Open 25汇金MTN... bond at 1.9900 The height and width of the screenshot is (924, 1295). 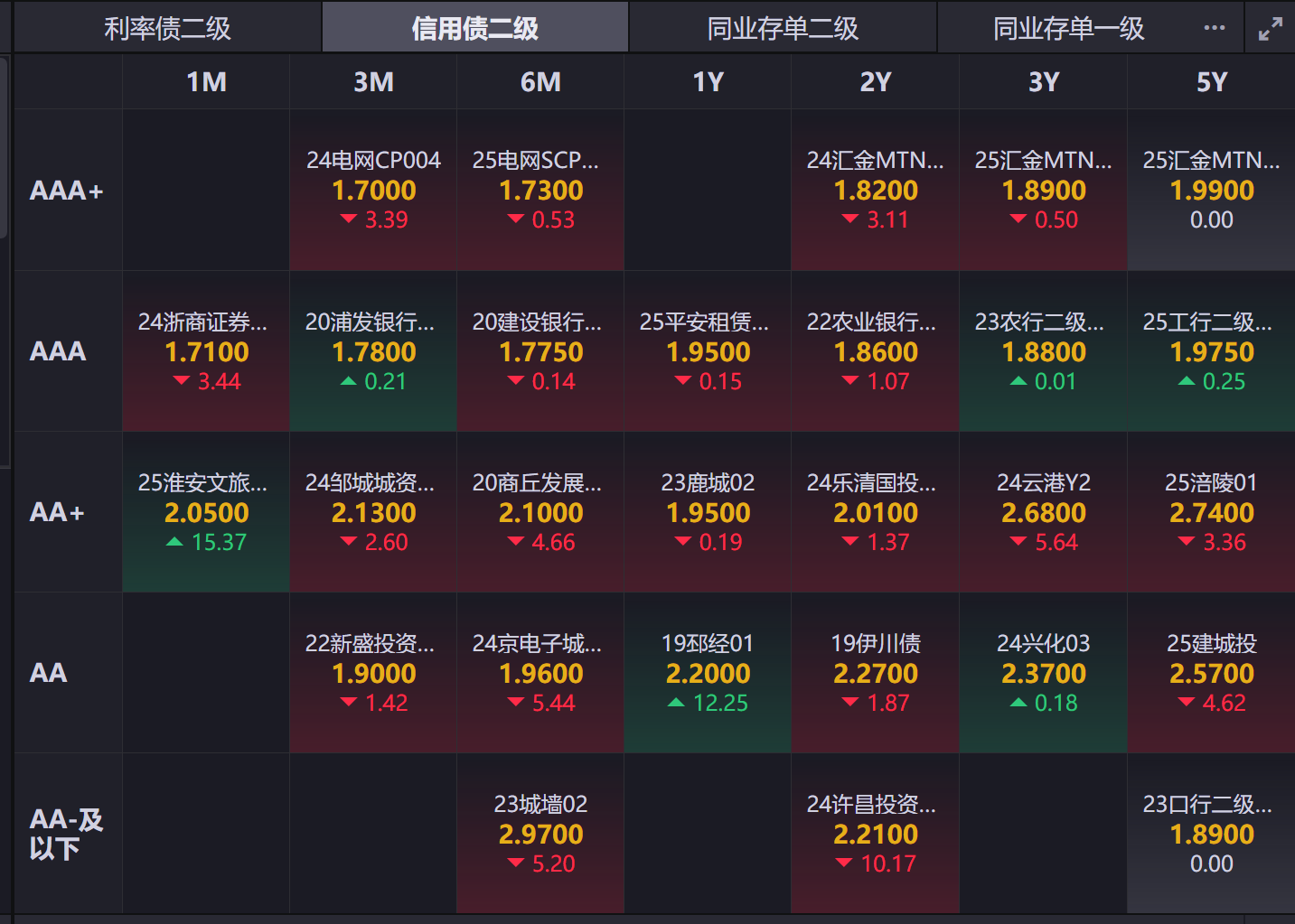point(1211,191)
